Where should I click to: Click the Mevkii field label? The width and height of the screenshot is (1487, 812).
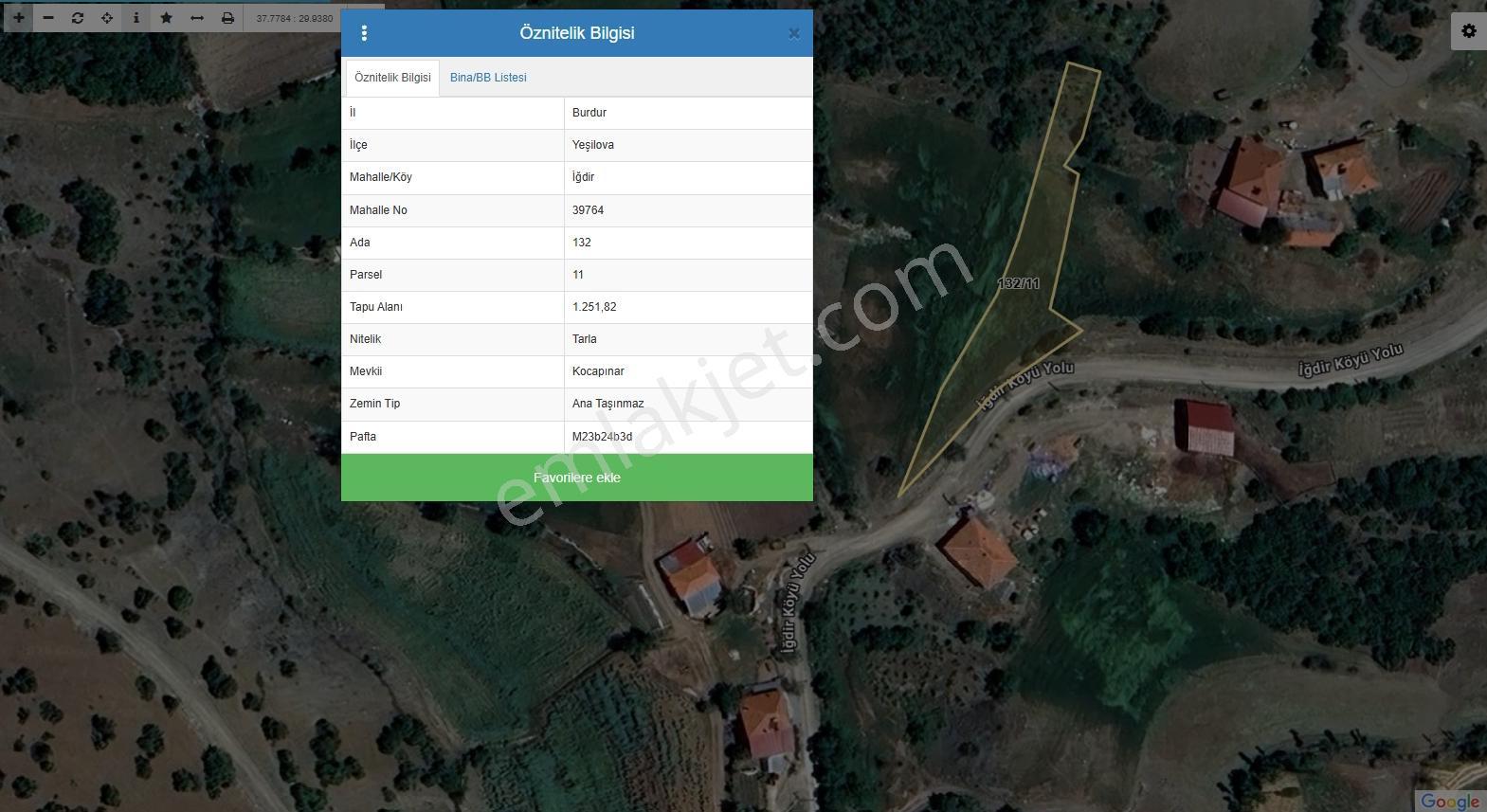[366, 371]
